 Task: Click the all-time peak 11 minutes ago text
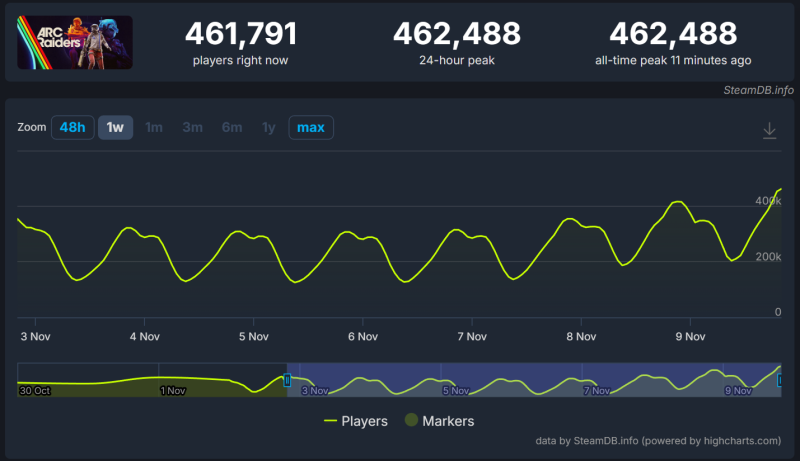tap(673, 60)
